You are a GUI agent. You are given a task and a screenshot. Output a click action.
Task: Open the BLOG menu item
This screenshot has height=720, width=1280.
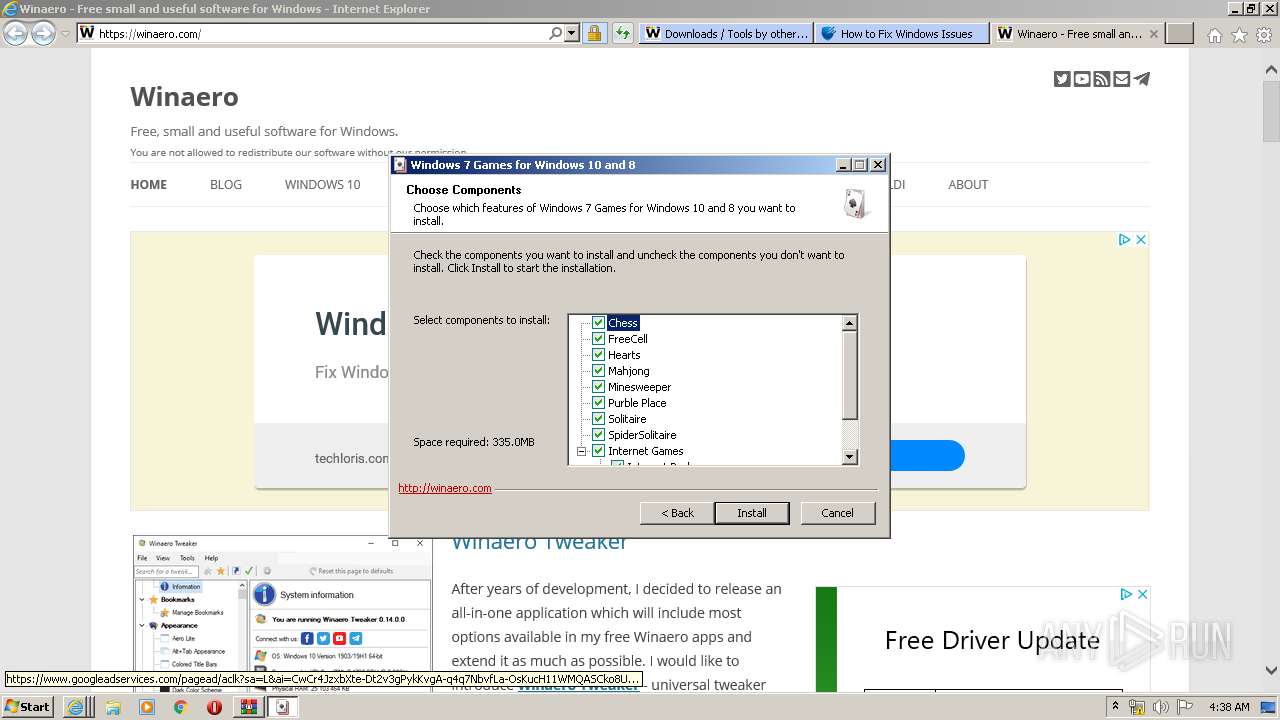point(226,184)
